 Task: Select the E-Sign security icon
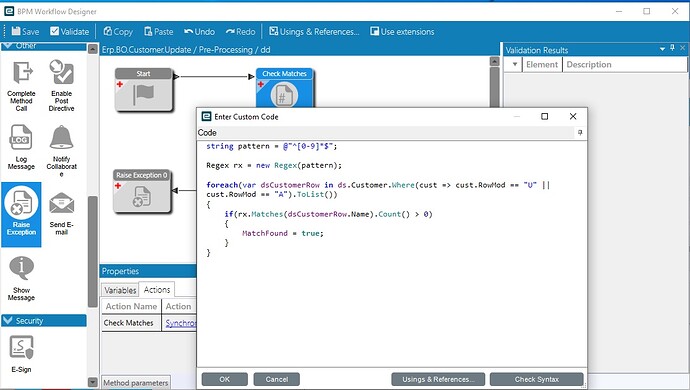22,348
